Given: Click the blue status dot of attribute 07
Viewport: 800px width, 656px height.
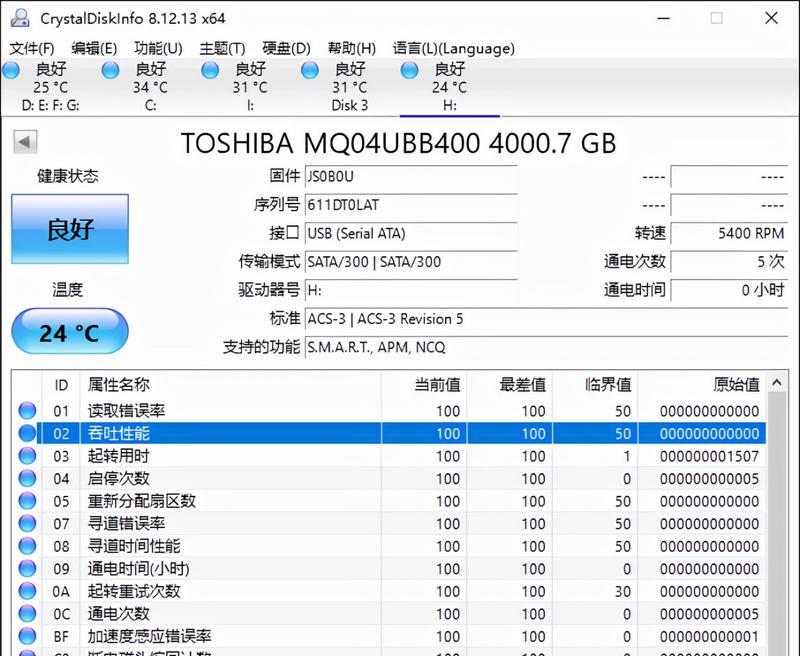Looking at the screenshot, I should 28,523.
